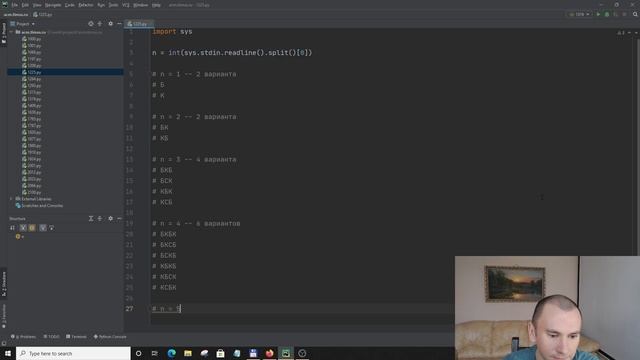Click the Search Everywhere magnifier icon
The height and width of the screenshot is (360, 640).
(x=635, y=14)
